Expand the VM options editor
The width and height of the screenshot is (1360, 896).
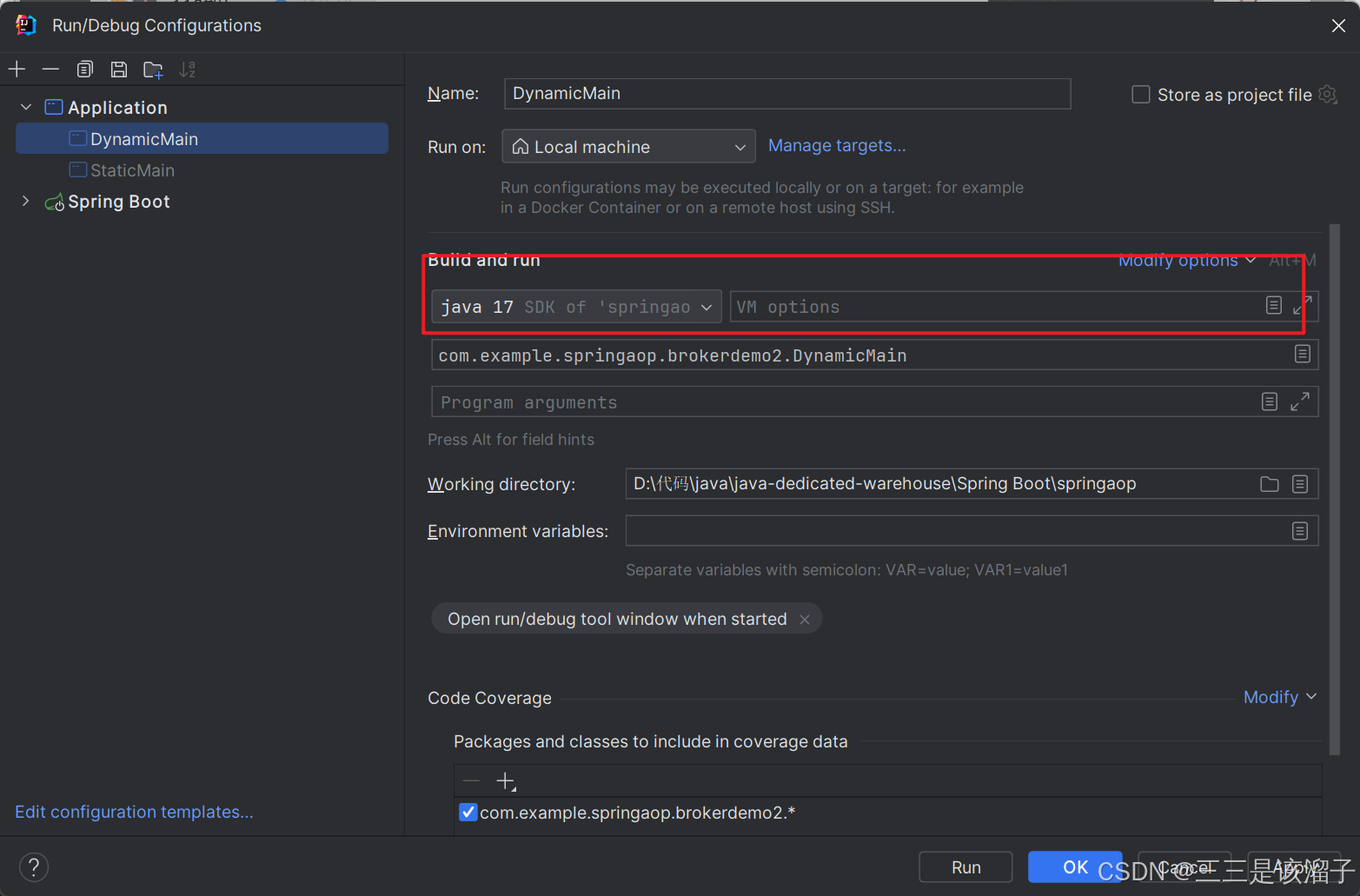click(x=1302, y=306)
